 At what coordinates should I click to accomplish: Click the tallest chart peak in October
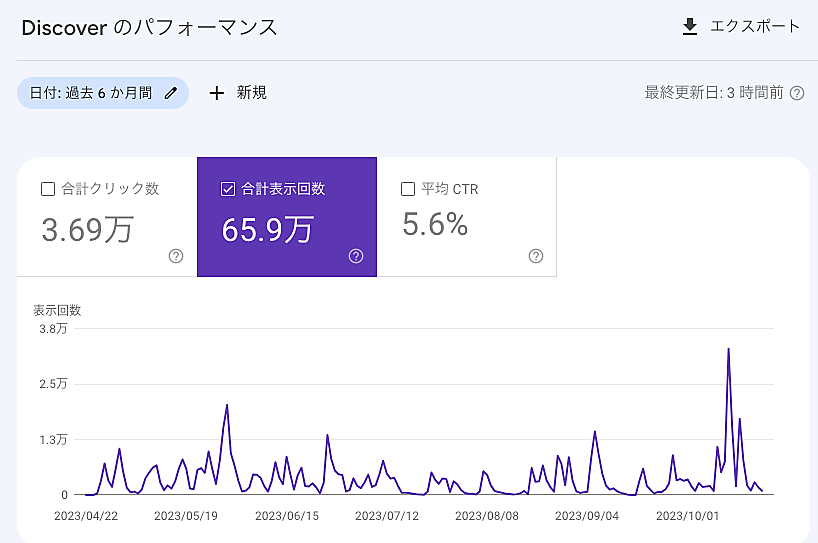(728, 349)
